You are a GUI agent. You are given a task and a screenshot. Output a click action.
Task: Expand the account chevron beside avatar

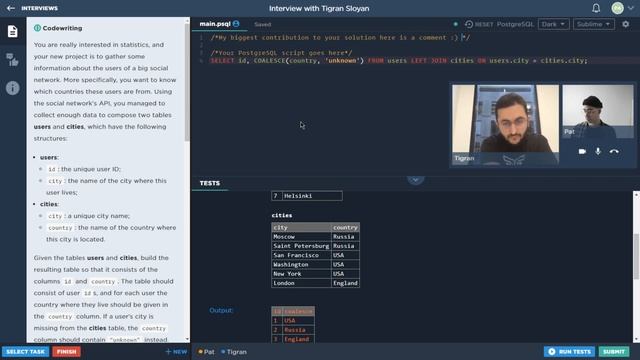[x=631, y=8]
